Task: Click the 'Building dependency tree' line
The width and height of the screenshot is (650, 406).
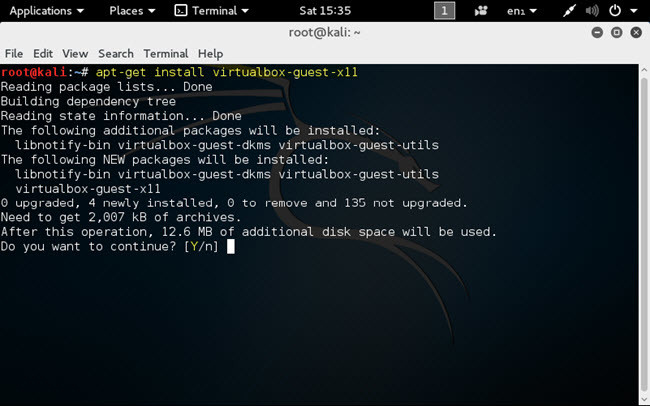Action: click(88, 102)
